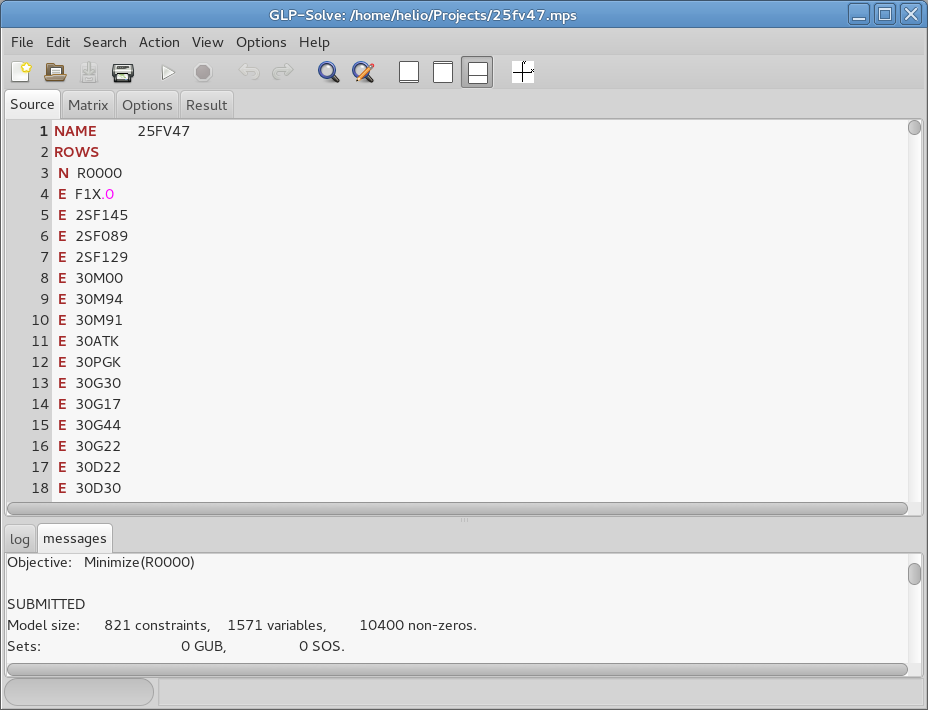This screenshot has height=710, width=928.
Task: Switch to the log tab
Action: pos(20,539)
